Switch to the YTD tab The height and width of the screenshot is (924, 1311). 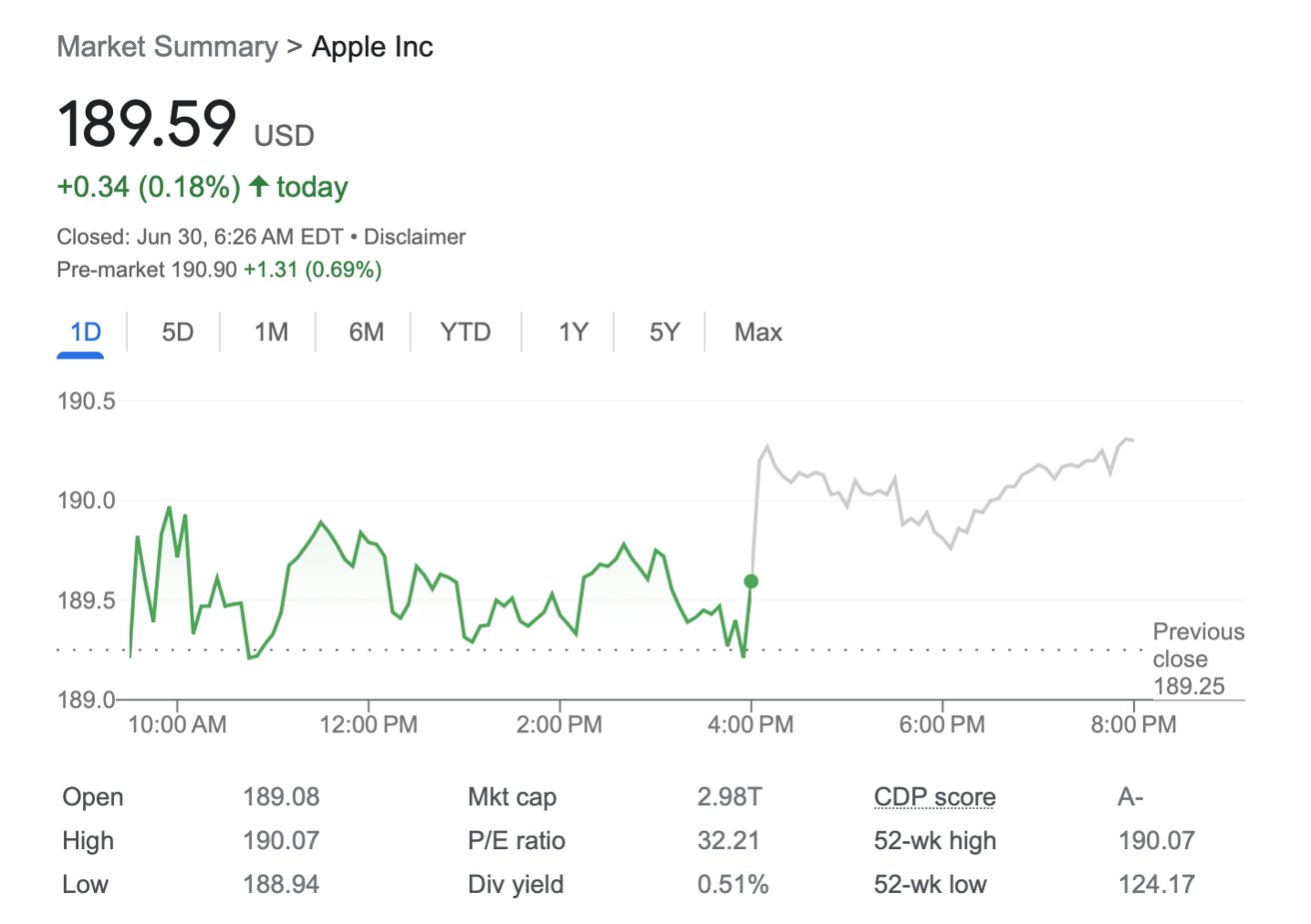[465, 332]
